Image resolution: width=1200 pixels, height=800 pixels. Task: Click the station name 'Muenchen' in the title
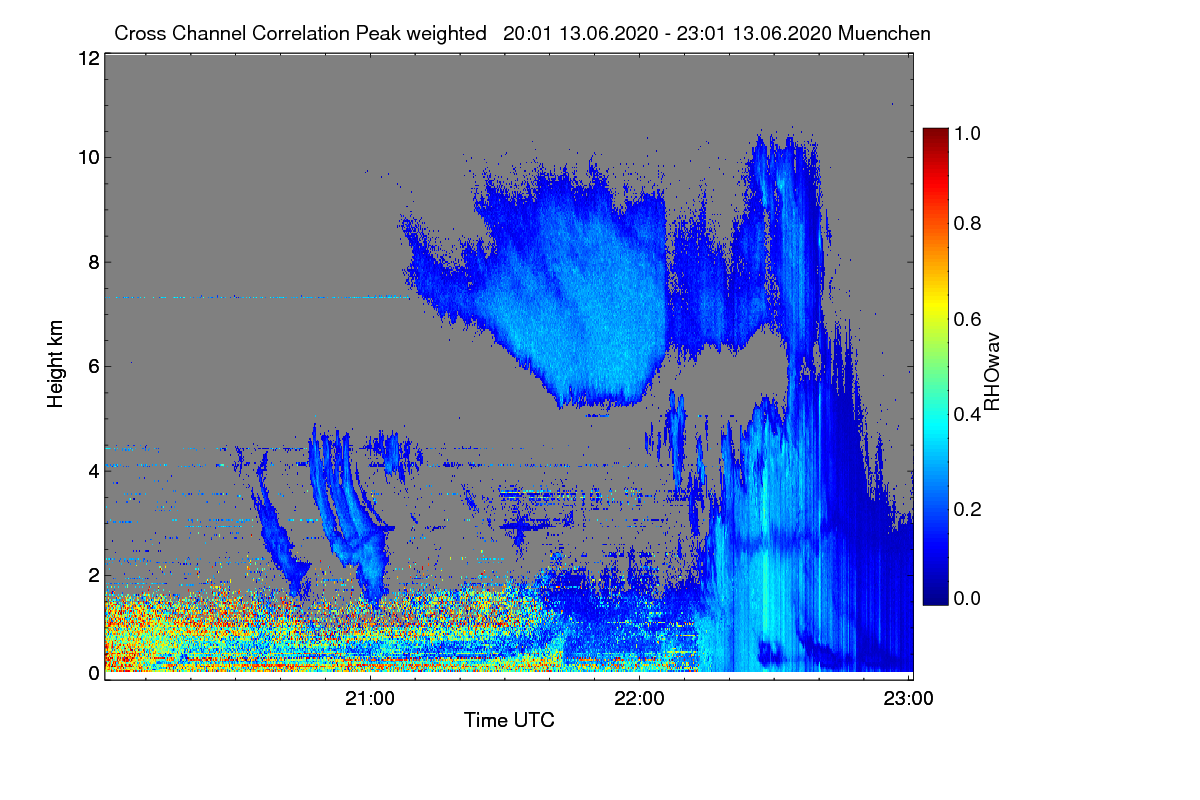(x=886, y=33)
